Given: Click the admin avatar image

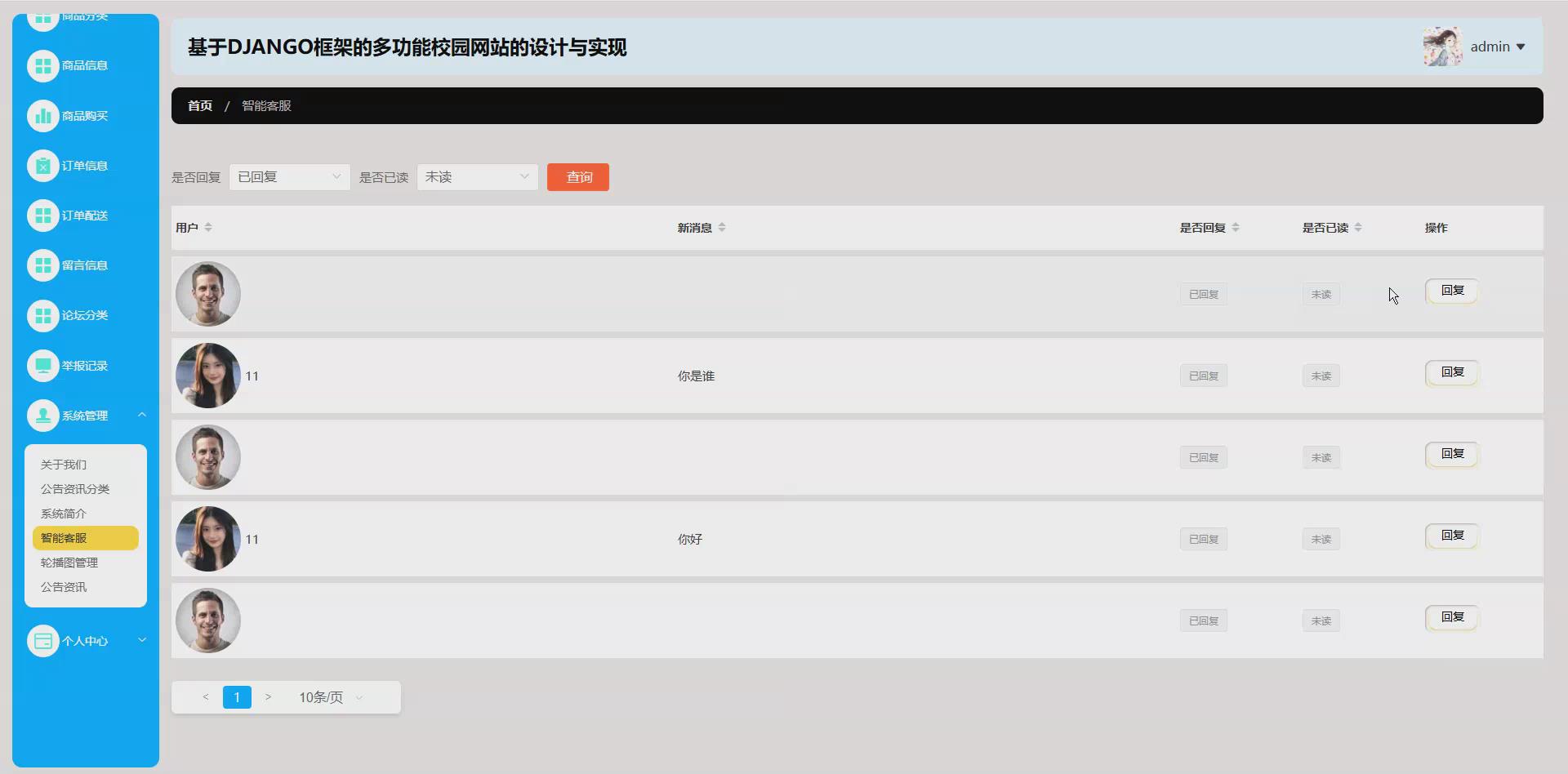Looking at the screenshot, I should (x=1443, y=47).
